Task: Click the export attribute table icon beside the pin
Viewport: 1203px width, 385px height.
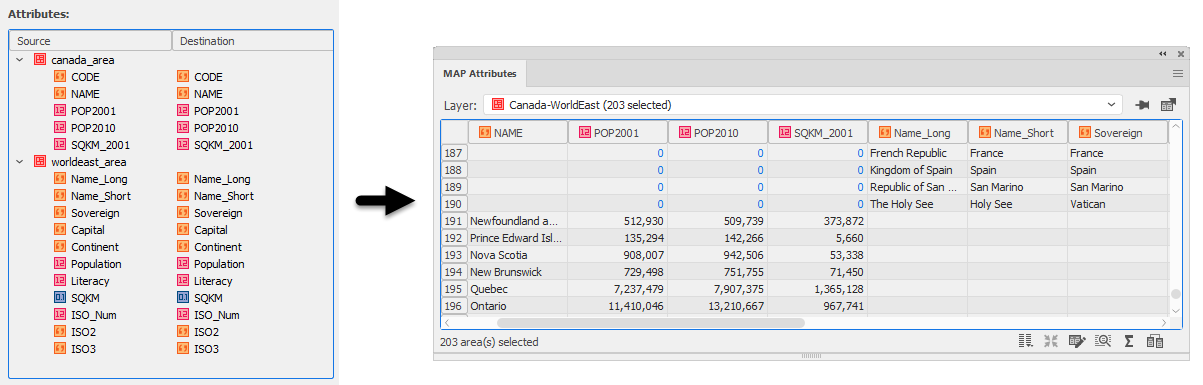Action: (1167, 105)
